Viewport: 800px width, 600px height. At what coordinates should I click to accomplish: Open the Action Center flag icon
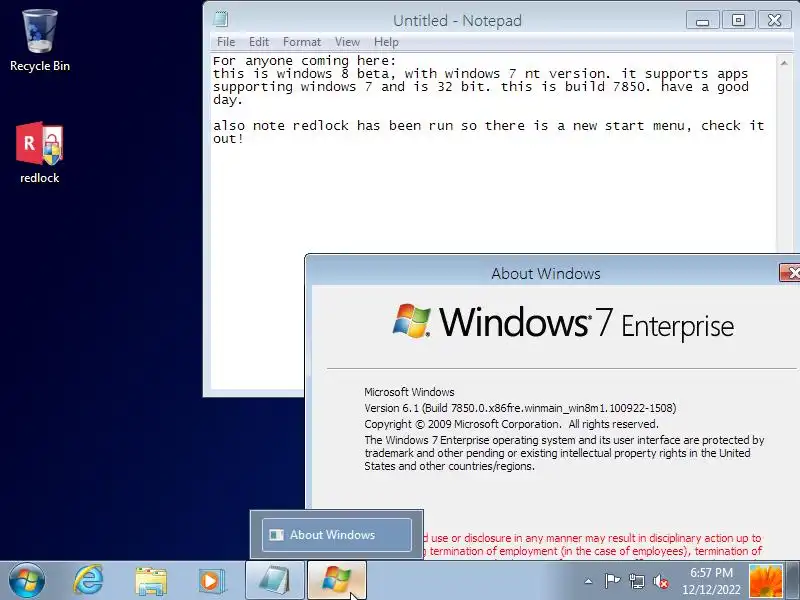pyautogui.click(x=612, y=581)
